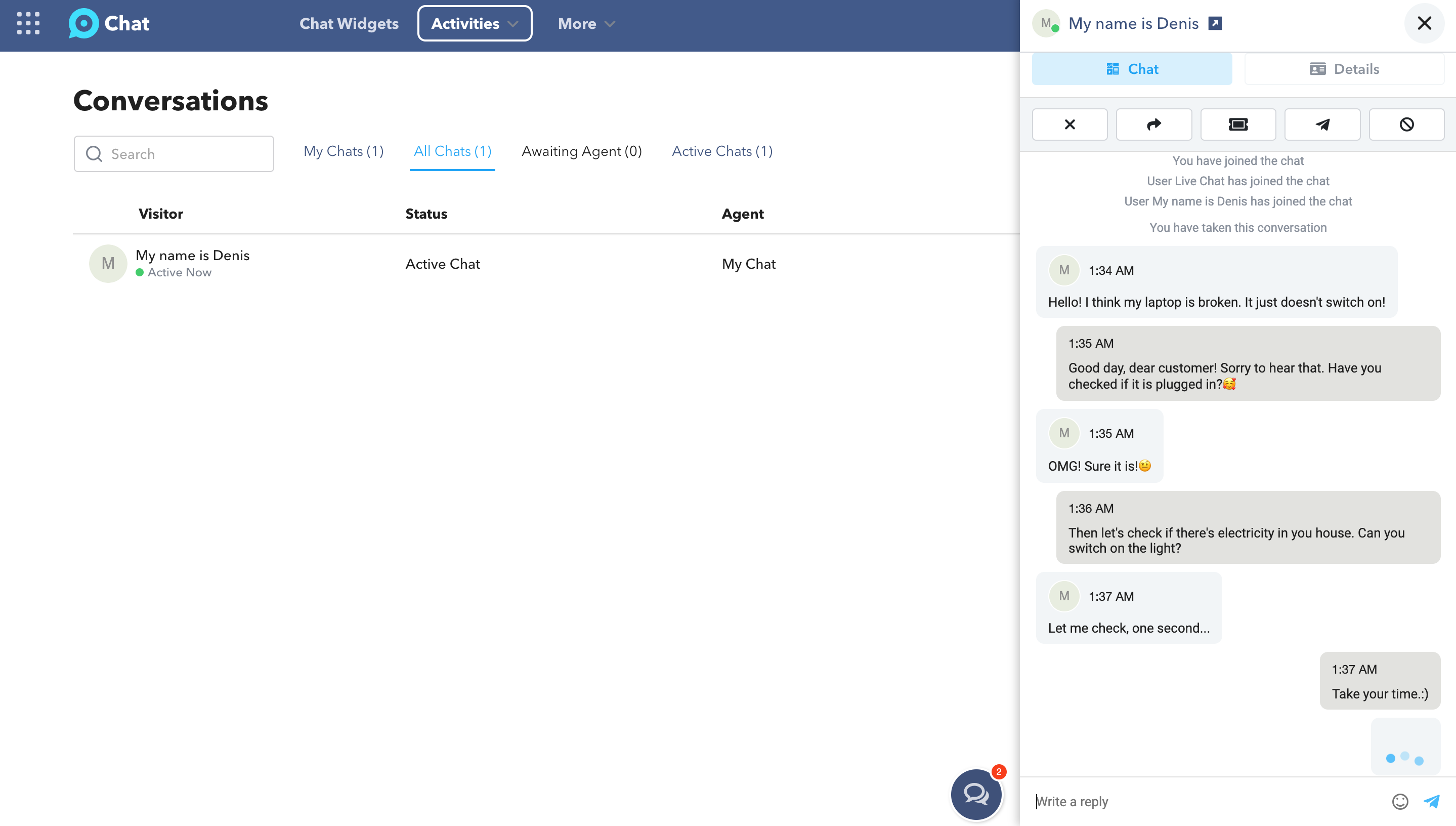
Task: Click the Chat logo icon
Action: [x=83, y=23]
